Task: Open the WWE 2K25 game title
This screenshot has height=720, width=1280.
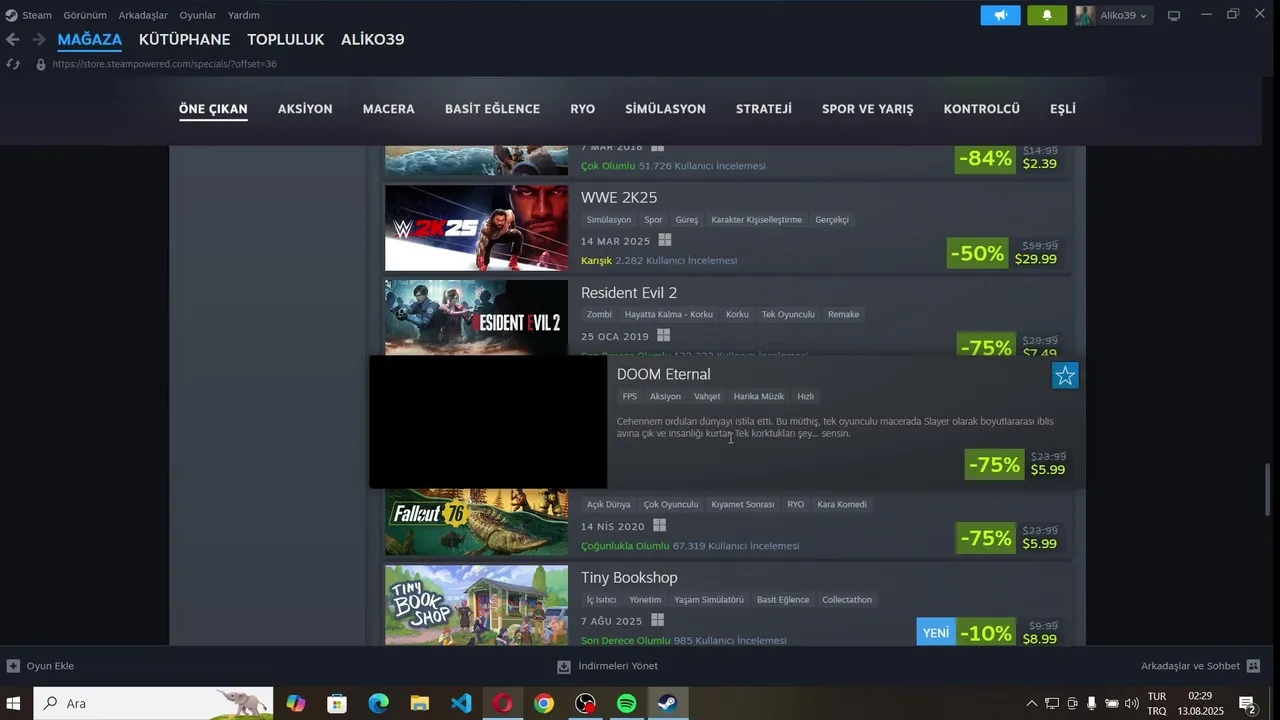Action: pos(619,197)
